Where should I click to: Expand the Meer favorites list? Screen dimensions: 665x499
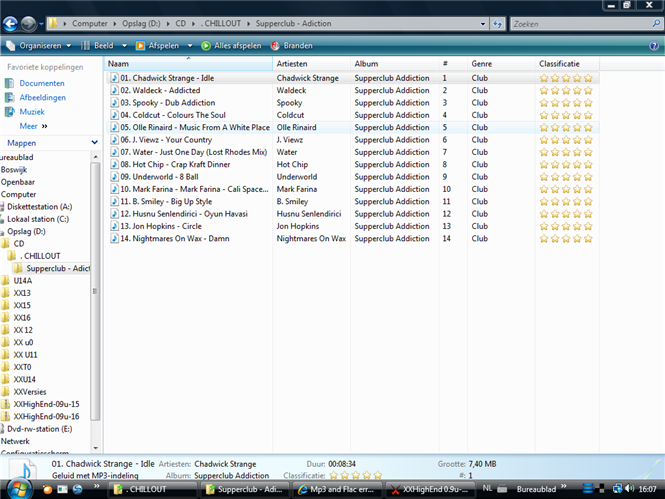33,126
